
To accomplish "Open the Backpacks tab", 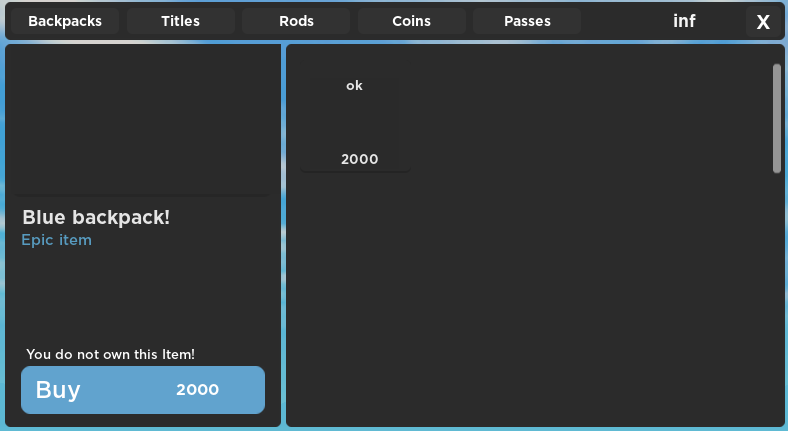I will point(65,21).
